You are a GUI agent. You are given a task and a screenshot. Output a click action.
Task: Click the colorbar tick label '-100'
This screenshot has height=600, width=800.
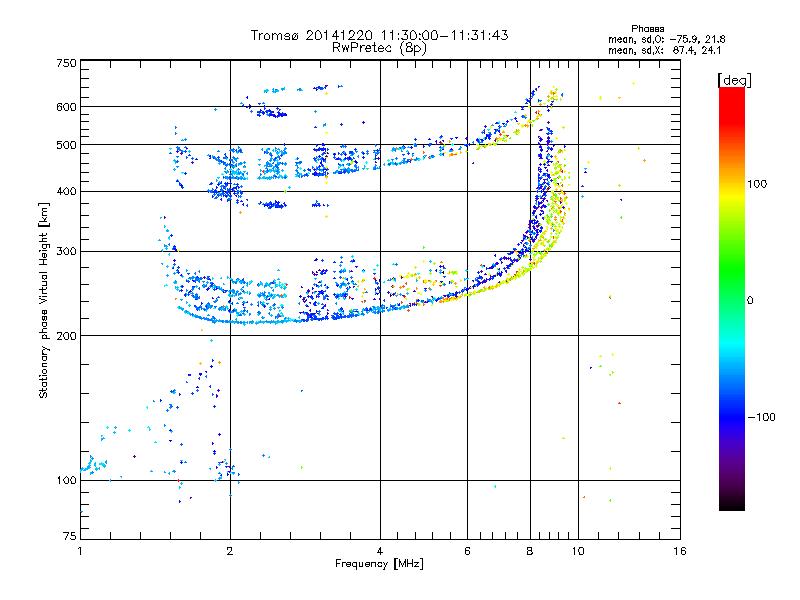[761, 417]
